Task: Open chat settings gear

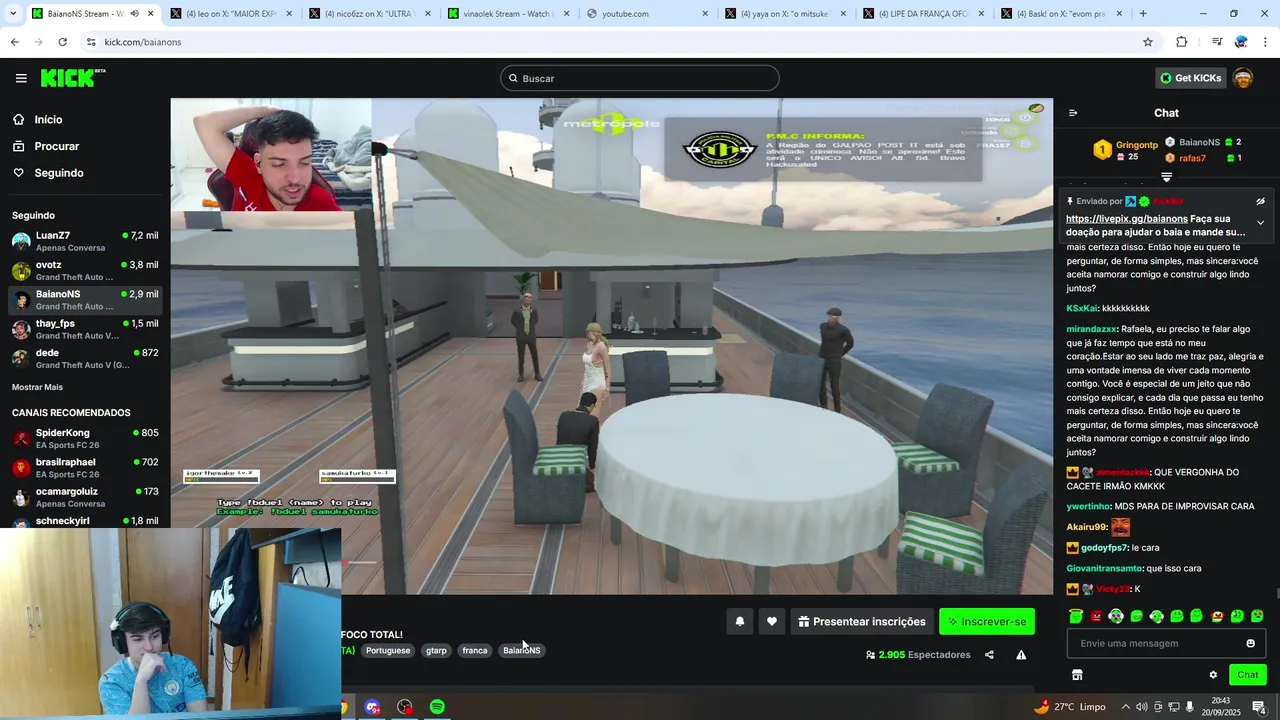Action: (1213, 675)
